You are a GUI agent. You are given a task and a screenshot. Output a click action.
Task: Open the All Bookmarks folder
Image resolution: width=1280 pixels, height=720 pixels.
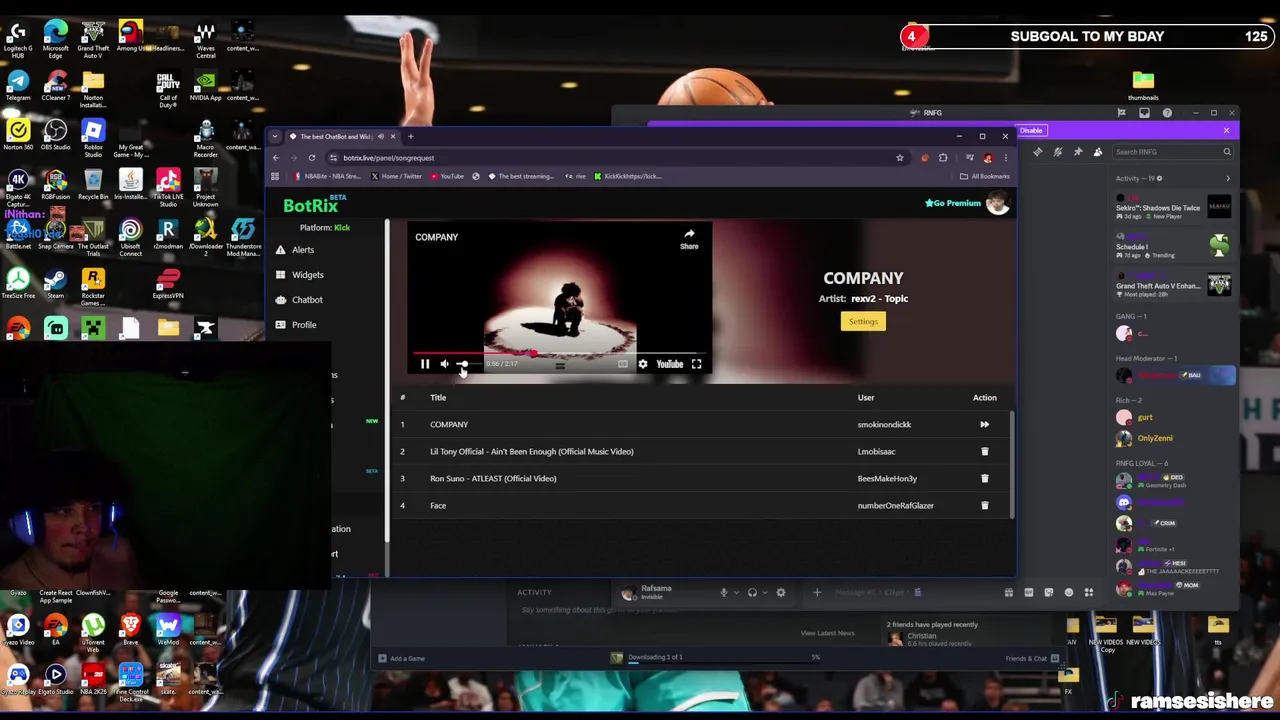(984, 176)
